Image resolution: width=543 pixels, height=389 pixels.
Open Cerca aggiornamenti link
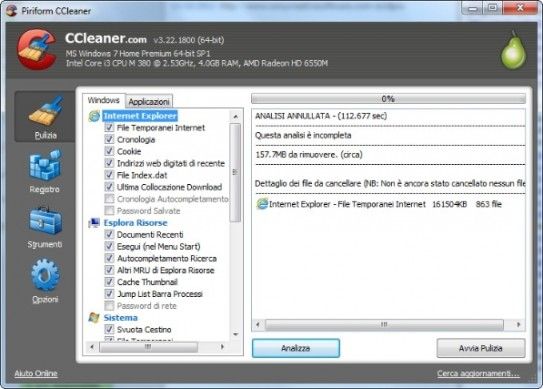[478, 373]
